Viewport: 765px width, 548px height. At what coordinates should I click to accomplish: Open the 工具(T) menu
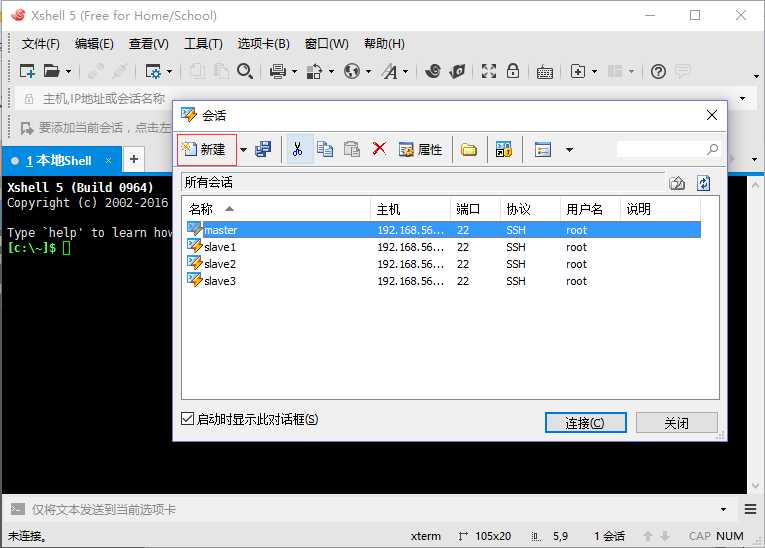click(x=203, y=44)
